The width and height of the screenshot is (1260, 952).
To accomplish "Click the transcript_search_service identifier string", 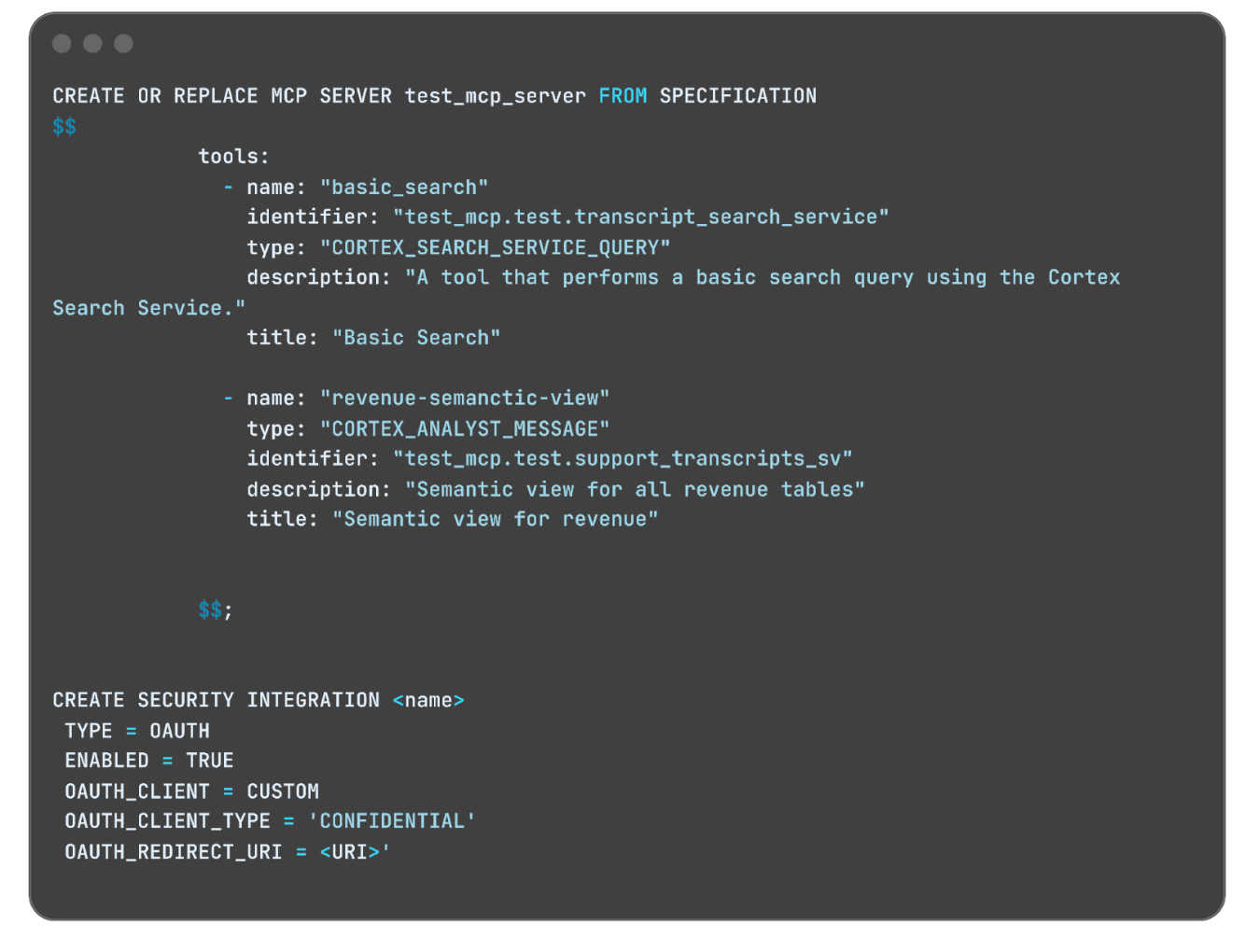I will 640,217.
